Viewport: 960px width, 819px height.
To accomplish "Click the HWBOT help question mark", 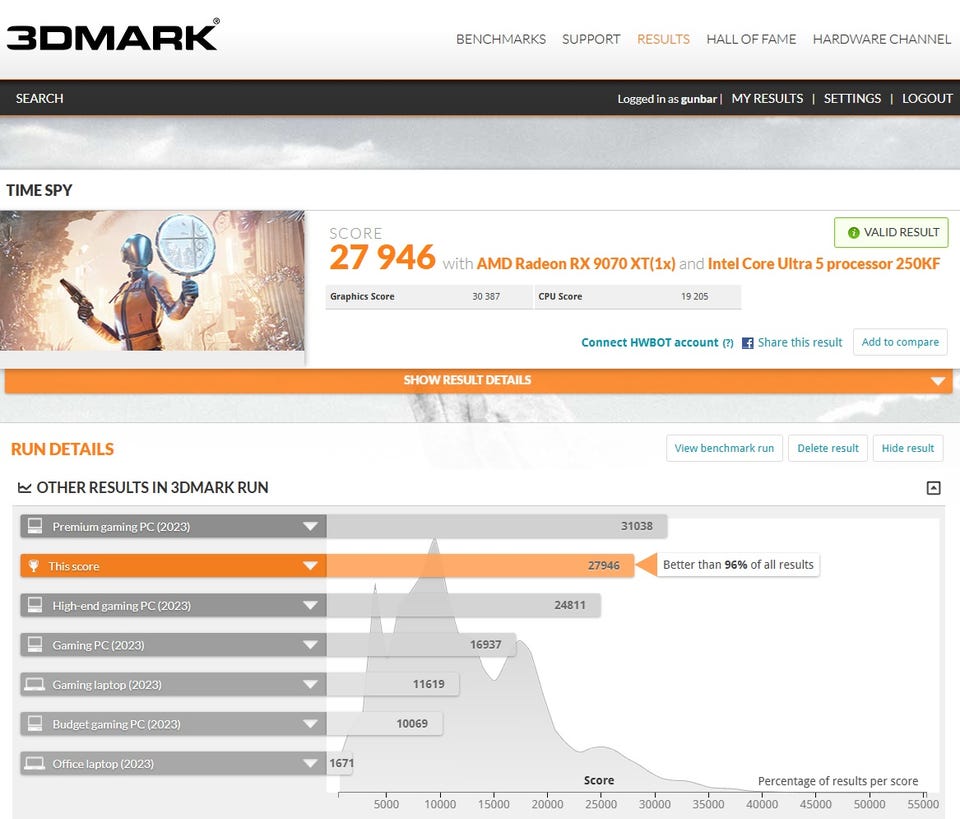I will click(728, 343).
